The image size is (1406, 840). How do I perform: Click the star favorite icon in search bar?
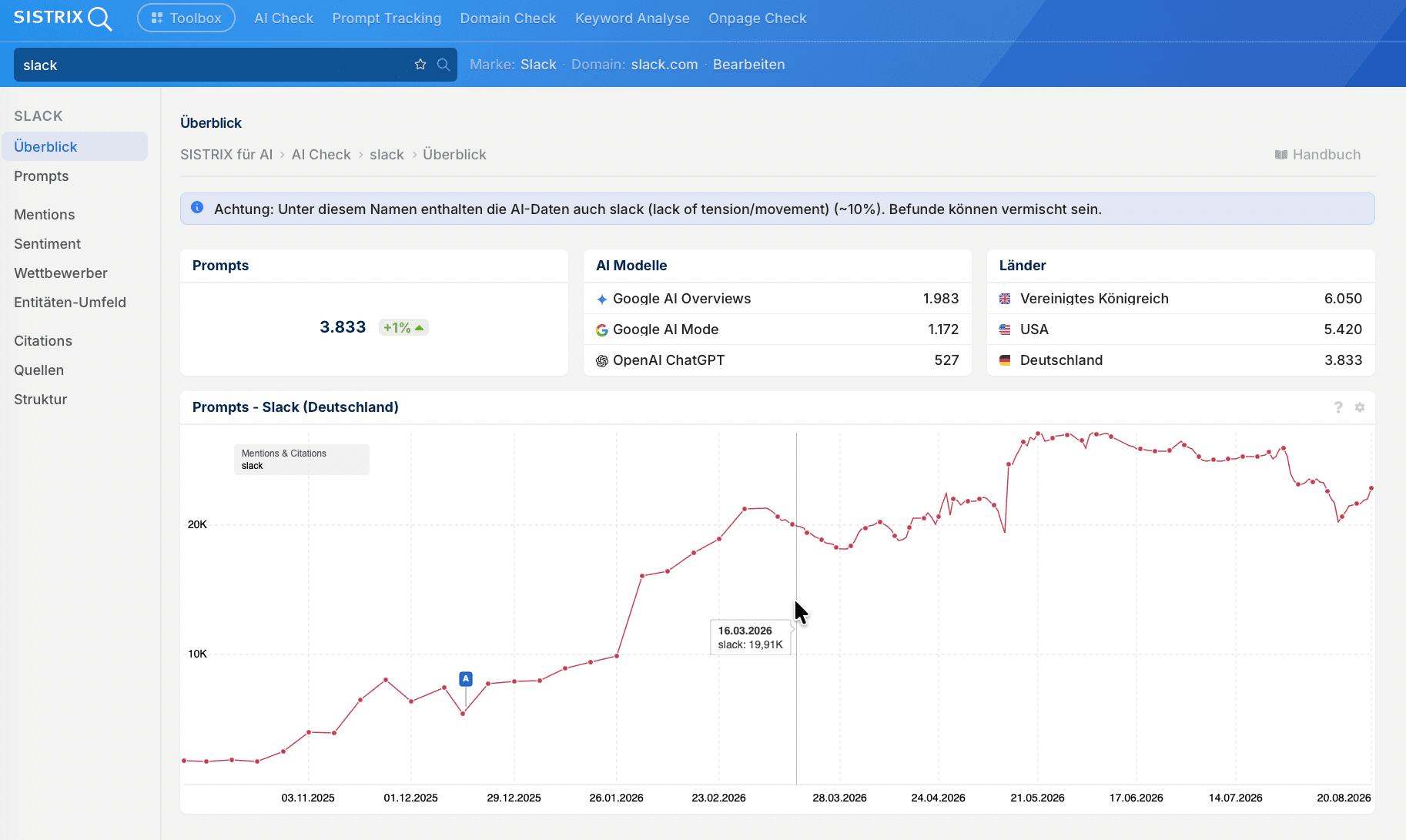click(x=420, y=65)
